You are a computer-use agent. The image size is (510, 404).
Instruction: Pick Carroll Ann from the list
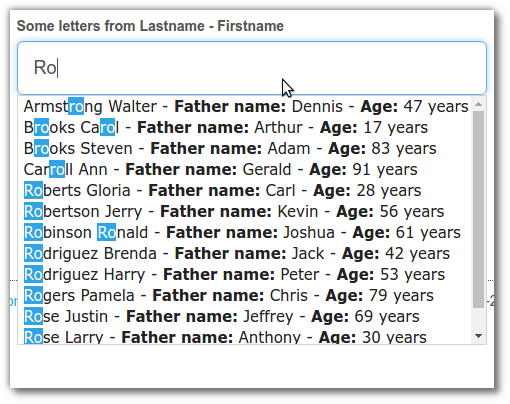(246, 170)
